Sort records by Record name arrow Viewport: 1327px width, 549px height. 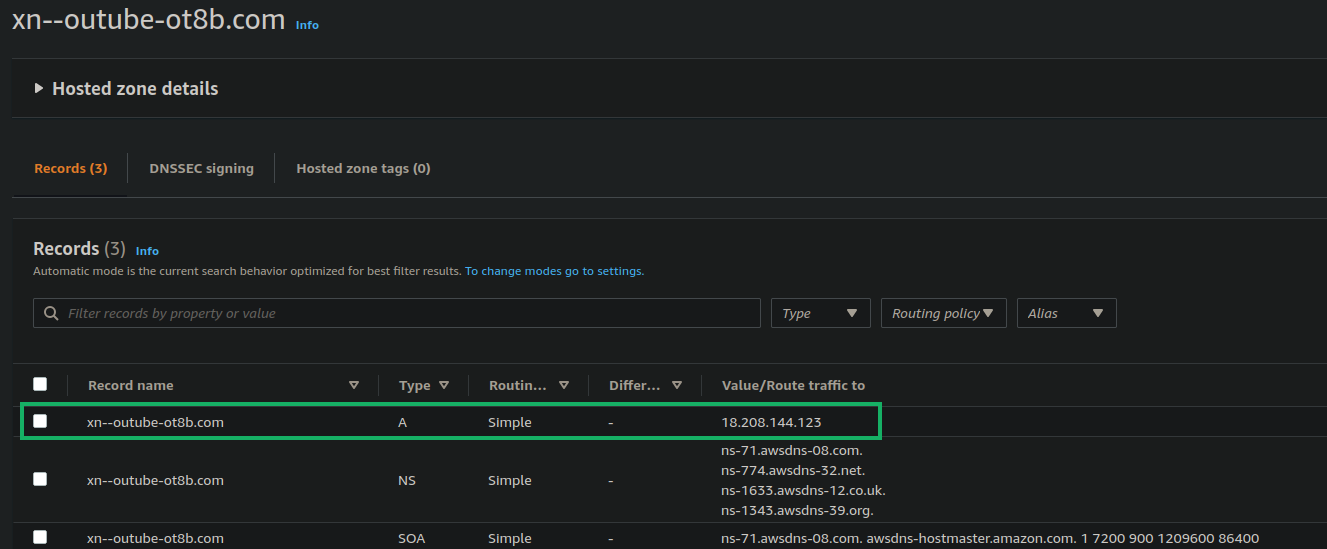[x=354, y=385]
